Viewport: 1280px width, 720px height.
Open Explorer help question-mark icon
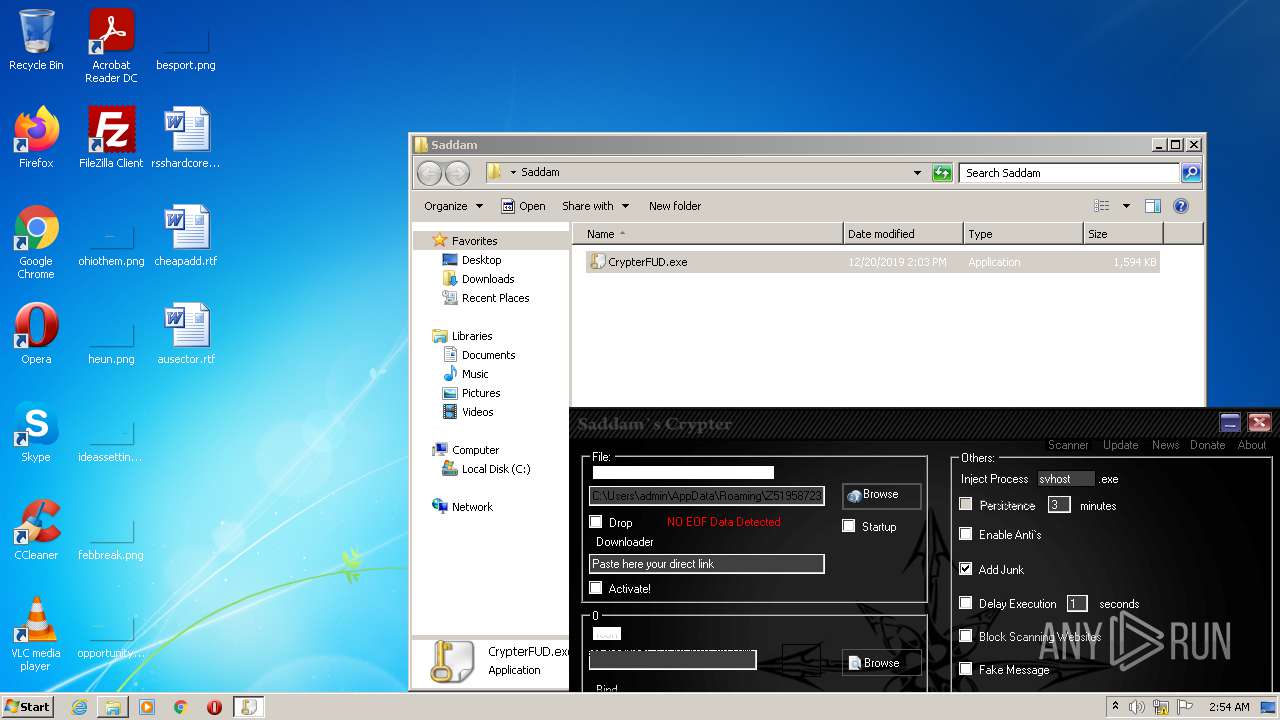pyautogui.click(x=1181, y=206)
